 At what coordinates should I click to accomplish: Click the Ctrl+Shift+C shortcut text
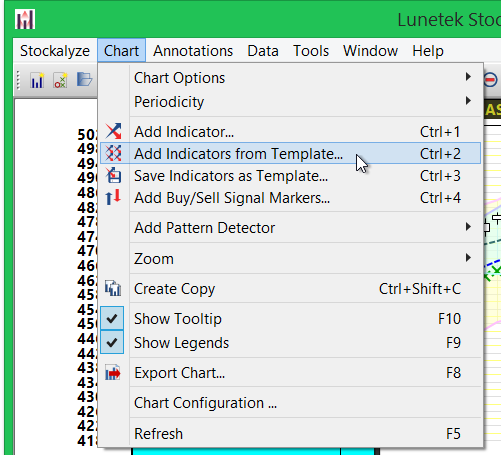(x=420, y=289)
